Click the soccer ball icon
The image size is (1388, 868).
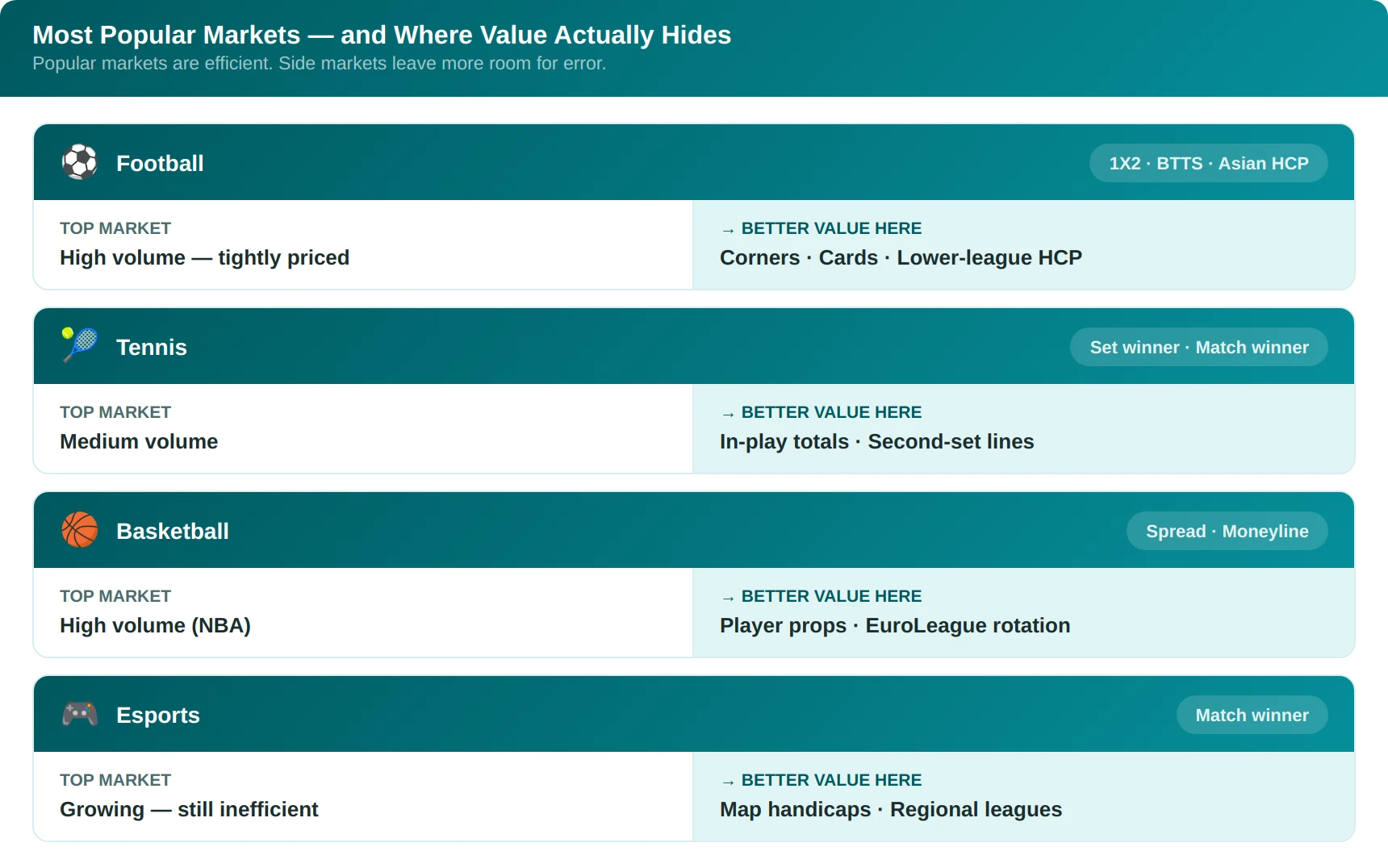[80, 162]
